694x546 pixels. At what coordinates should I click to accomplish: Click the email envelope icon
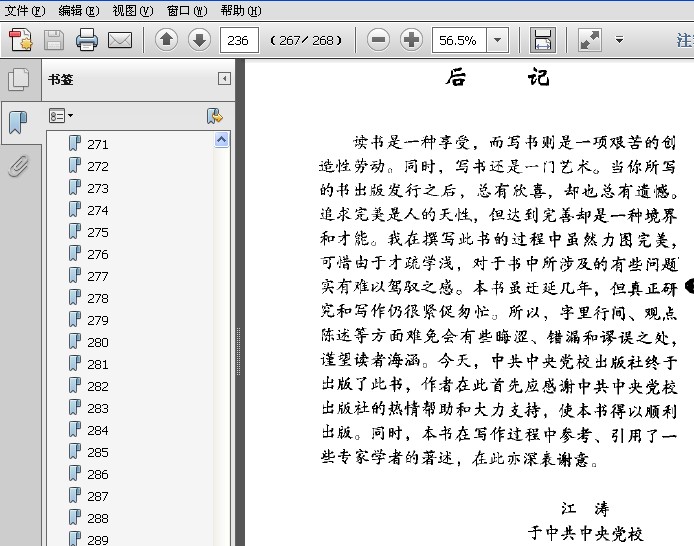click(120, 40)
